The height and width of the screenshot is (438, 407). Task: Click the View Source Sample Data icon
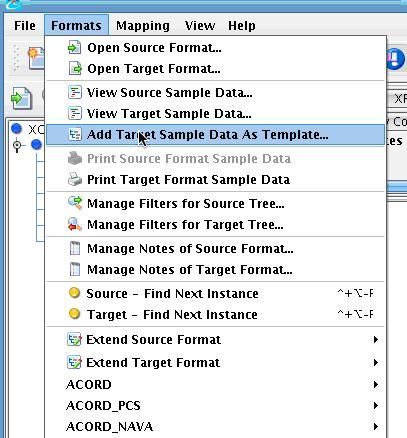point(74,93)
